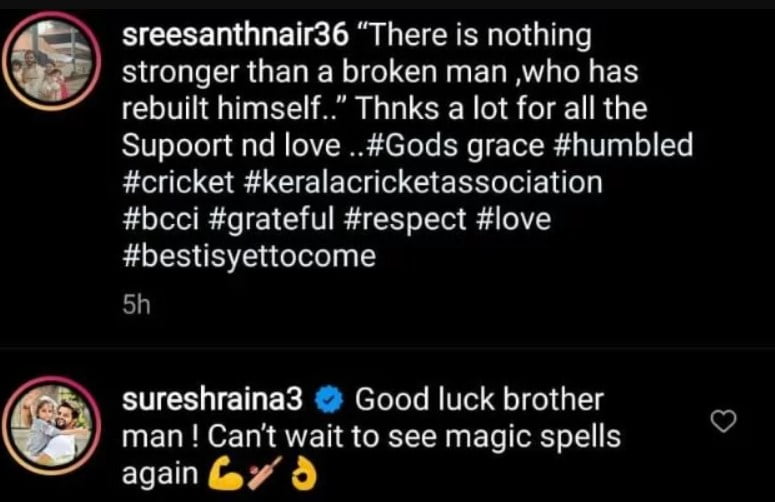Like sureshraina3's comment with the heart icon
Screen dimensions: 775x502
point(723,421)
